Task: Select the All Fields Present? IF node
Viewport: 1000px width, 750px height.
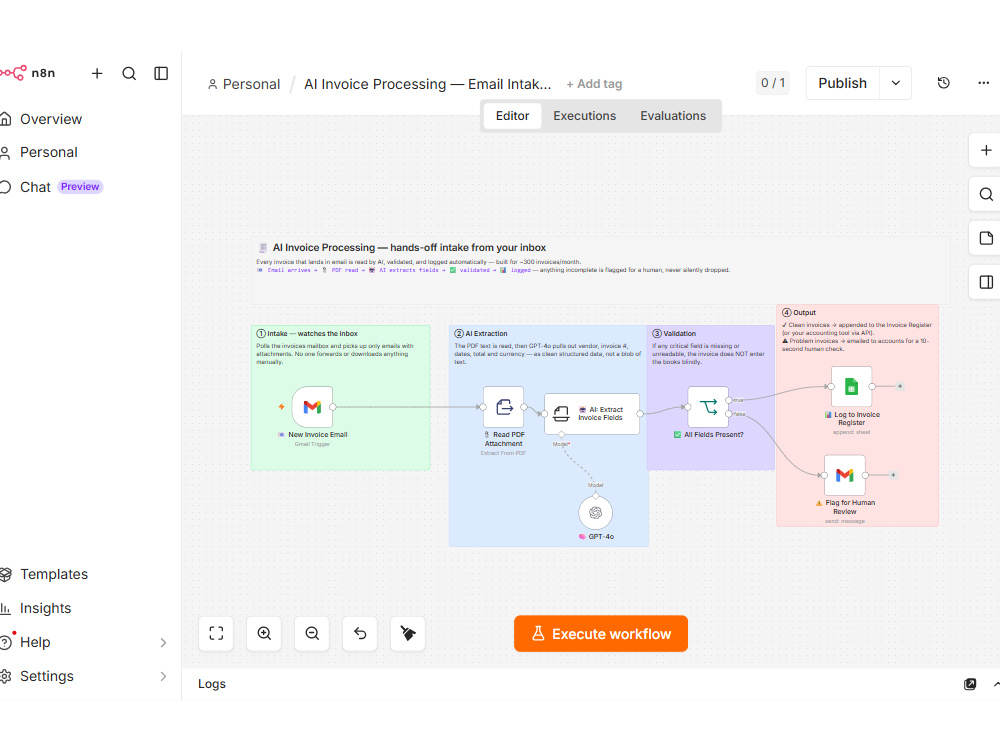Action: pos(708,407)
